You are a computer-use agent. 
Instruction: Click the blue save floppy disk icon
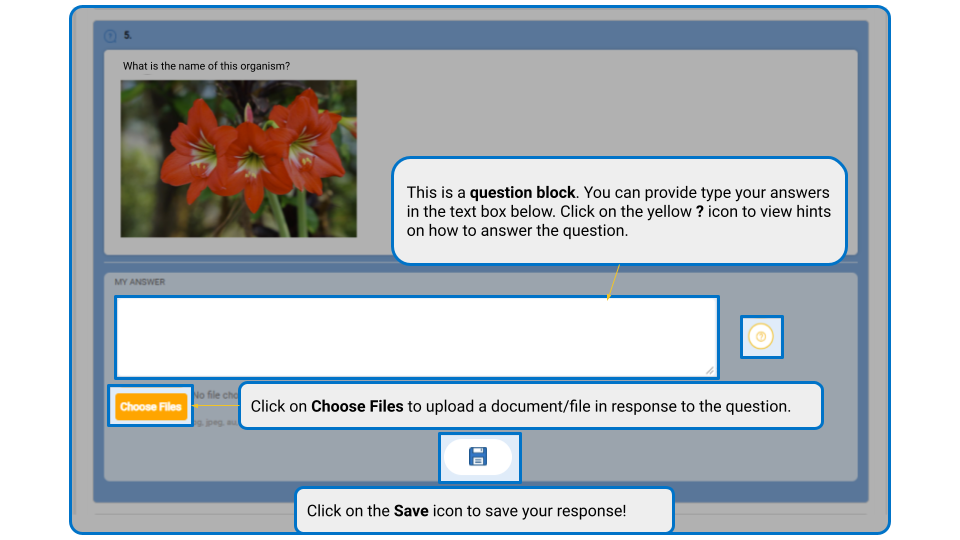[x=478, y=457]
